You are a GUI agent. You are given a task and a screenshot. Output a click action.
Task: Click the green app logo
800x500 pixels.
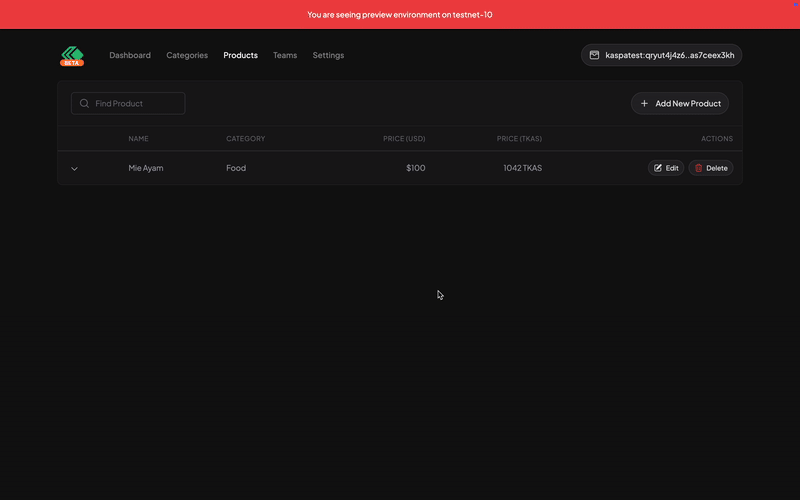click(x=72, y=55)
